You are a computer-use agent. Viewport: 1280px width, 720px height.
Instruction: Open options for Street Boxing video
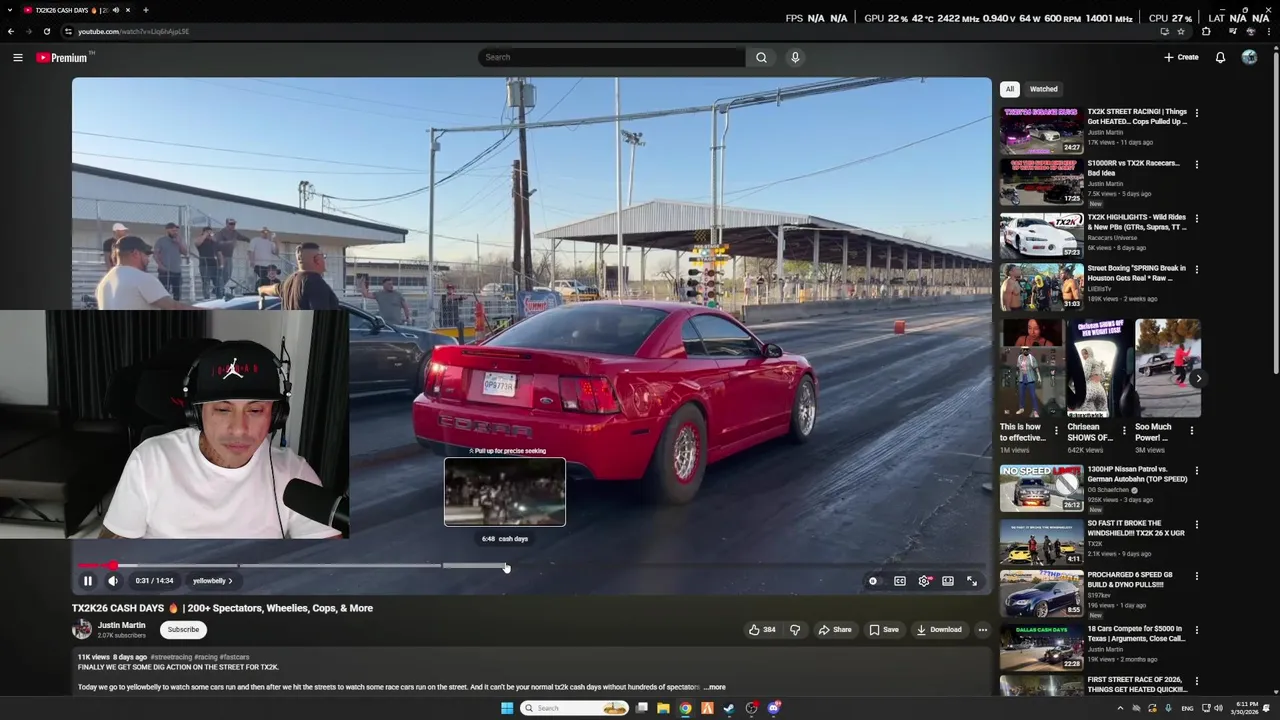(1196, 269)
